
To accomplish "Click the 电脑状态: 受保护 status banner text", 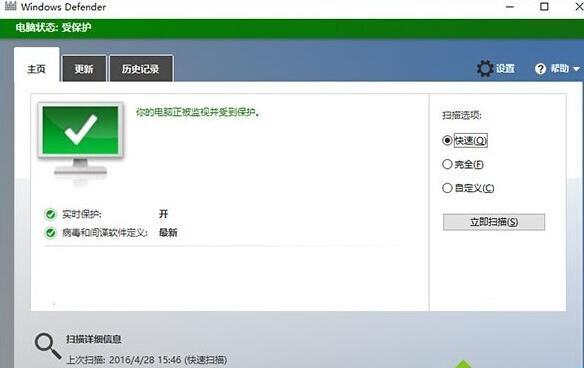I will point(53,28).
